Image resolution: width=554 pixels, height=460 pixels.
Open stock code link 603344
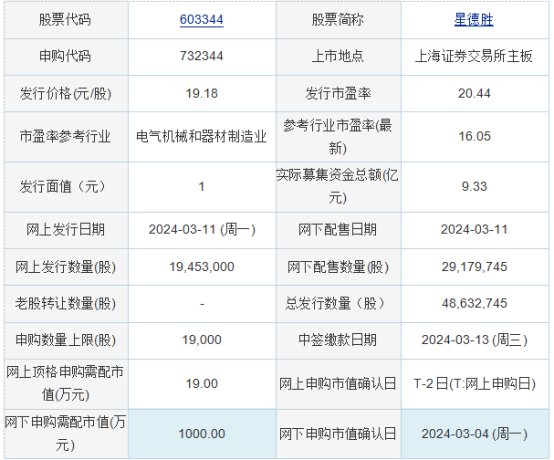201,19
